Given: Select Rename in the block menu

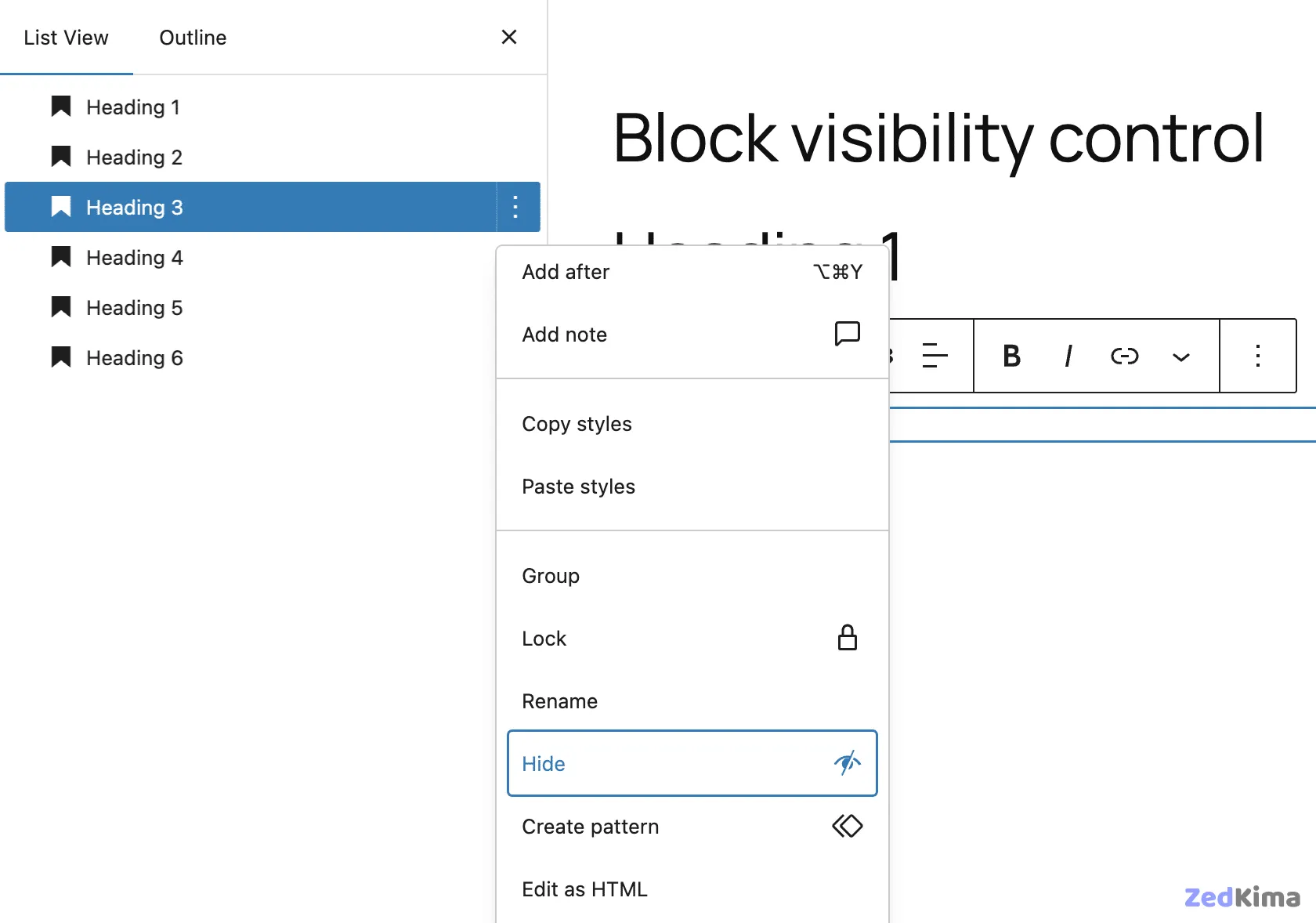Looking at the screenshot, I should 559,701.
